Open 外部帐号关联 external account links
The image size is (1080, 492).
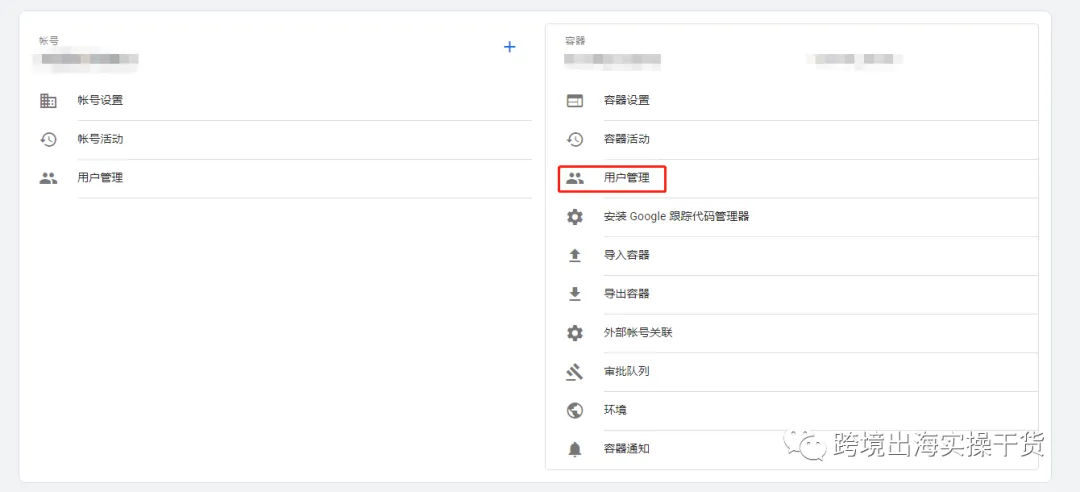point(638,333)
